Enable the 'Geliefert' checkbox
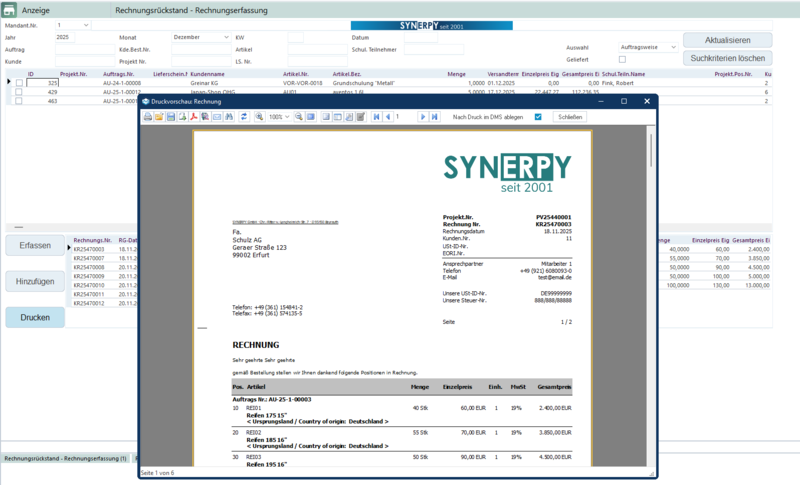The image size is (800, 485). 622,59
